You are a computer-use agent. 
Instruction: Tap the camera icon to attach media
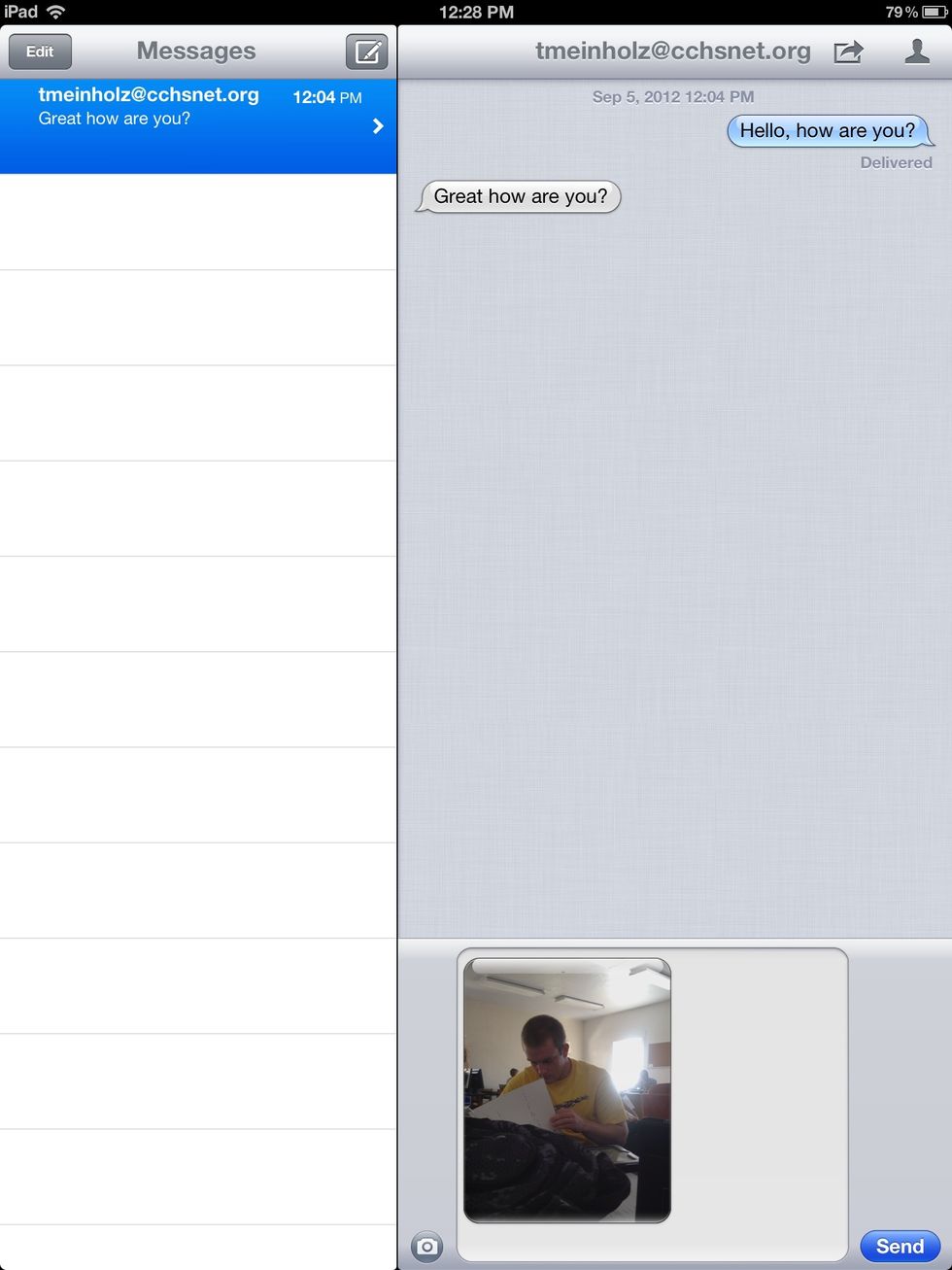[x=426, y=1246]
